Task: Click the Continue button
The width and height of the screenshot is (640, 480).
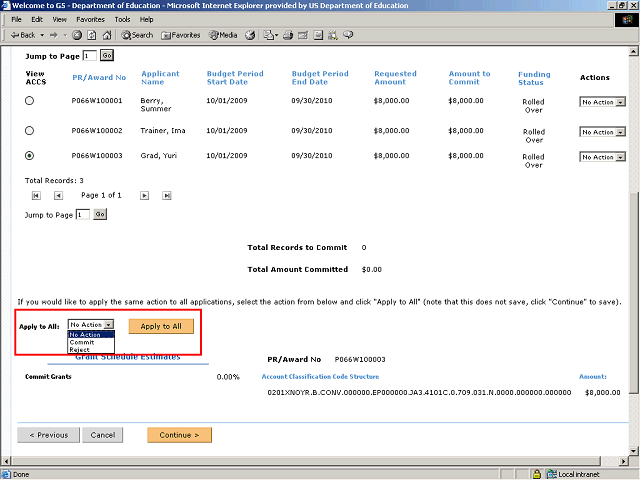Action: pos(179,435)
